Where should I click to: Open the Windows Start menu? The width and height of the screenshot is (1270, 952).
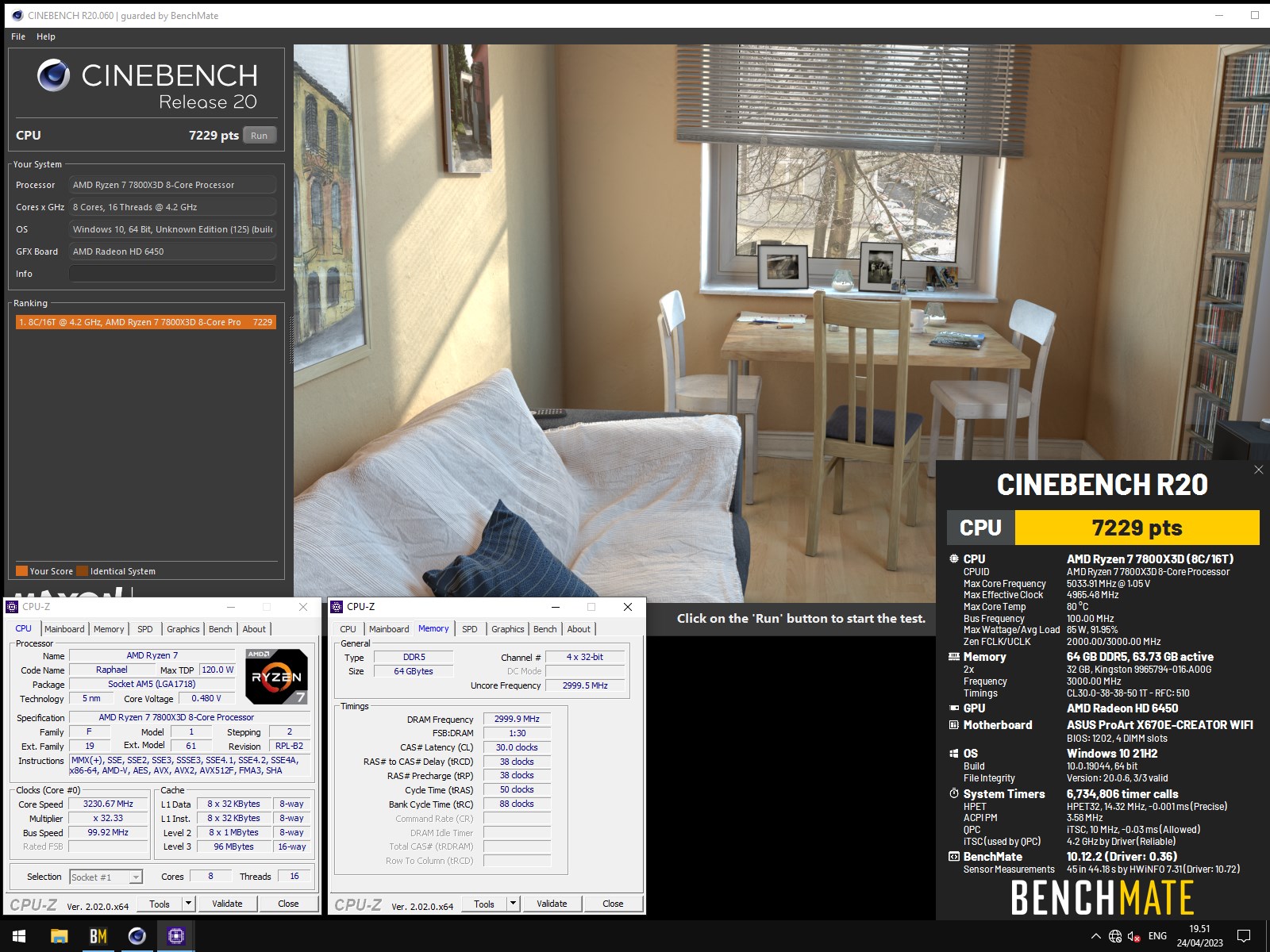[x=19, y=936]
